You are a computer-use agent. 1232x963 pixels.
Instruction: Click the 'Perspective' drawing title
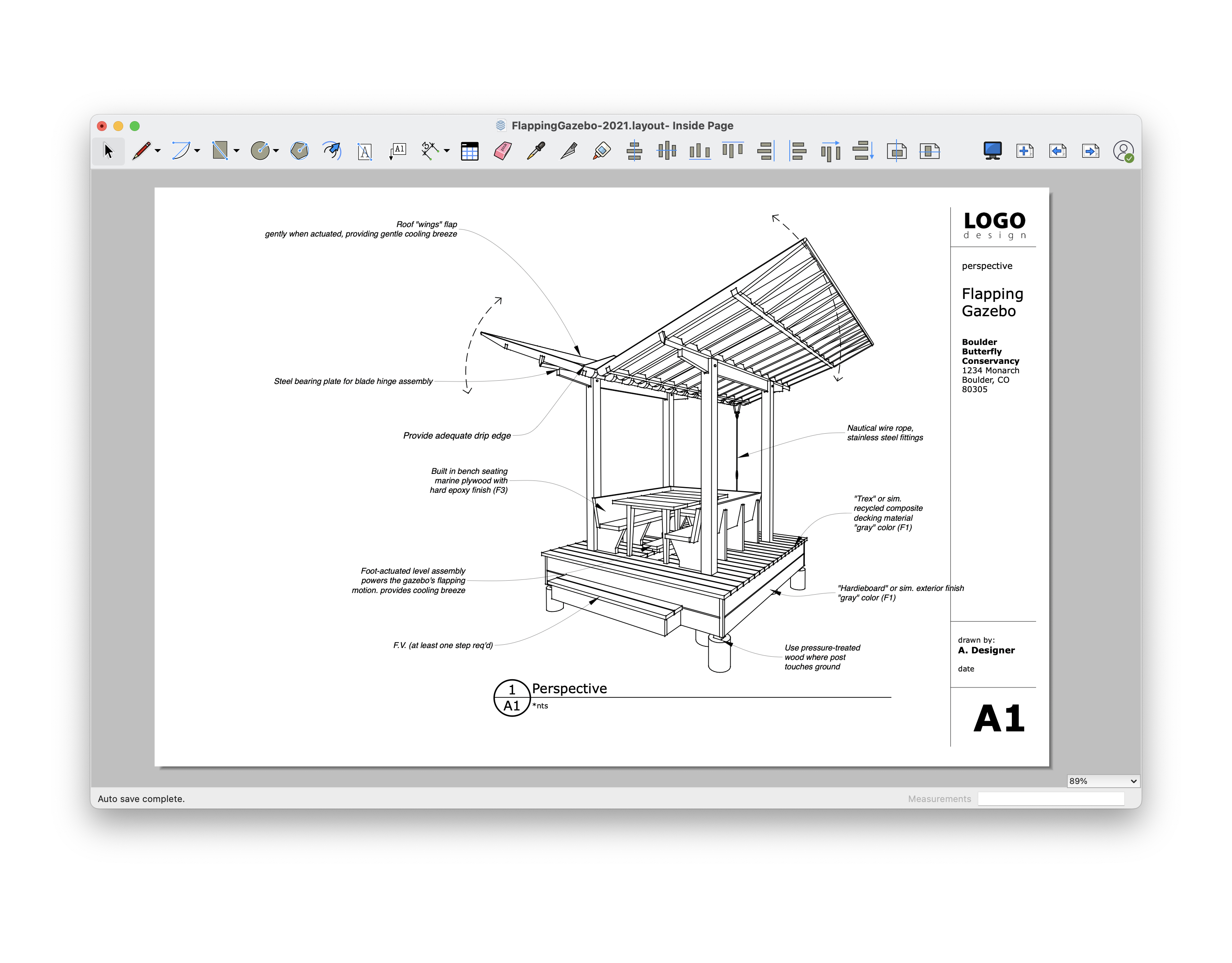pos(569,688)
